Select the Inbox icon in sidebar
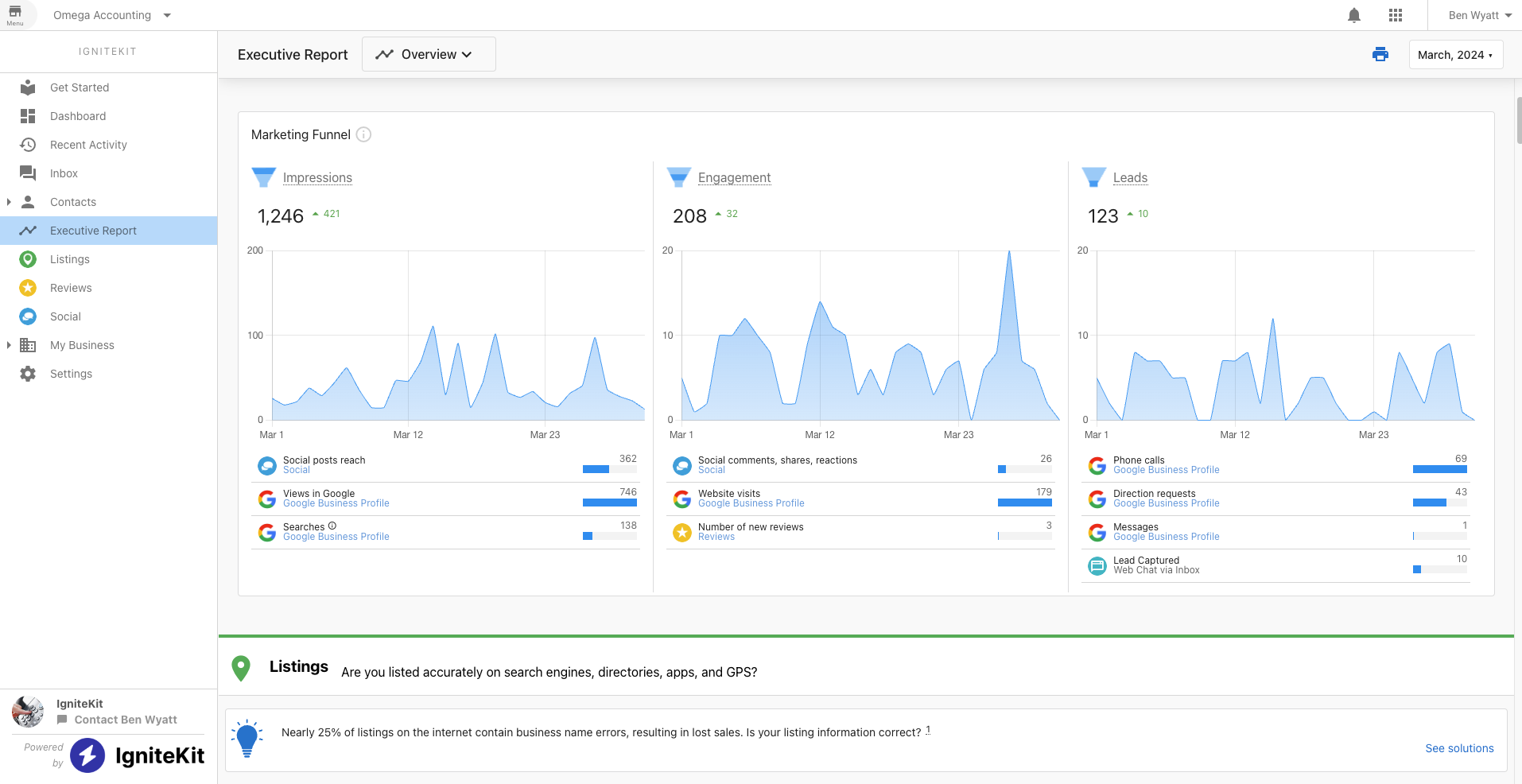Viewport: 1522px width, 784px height. pos(27,173)
